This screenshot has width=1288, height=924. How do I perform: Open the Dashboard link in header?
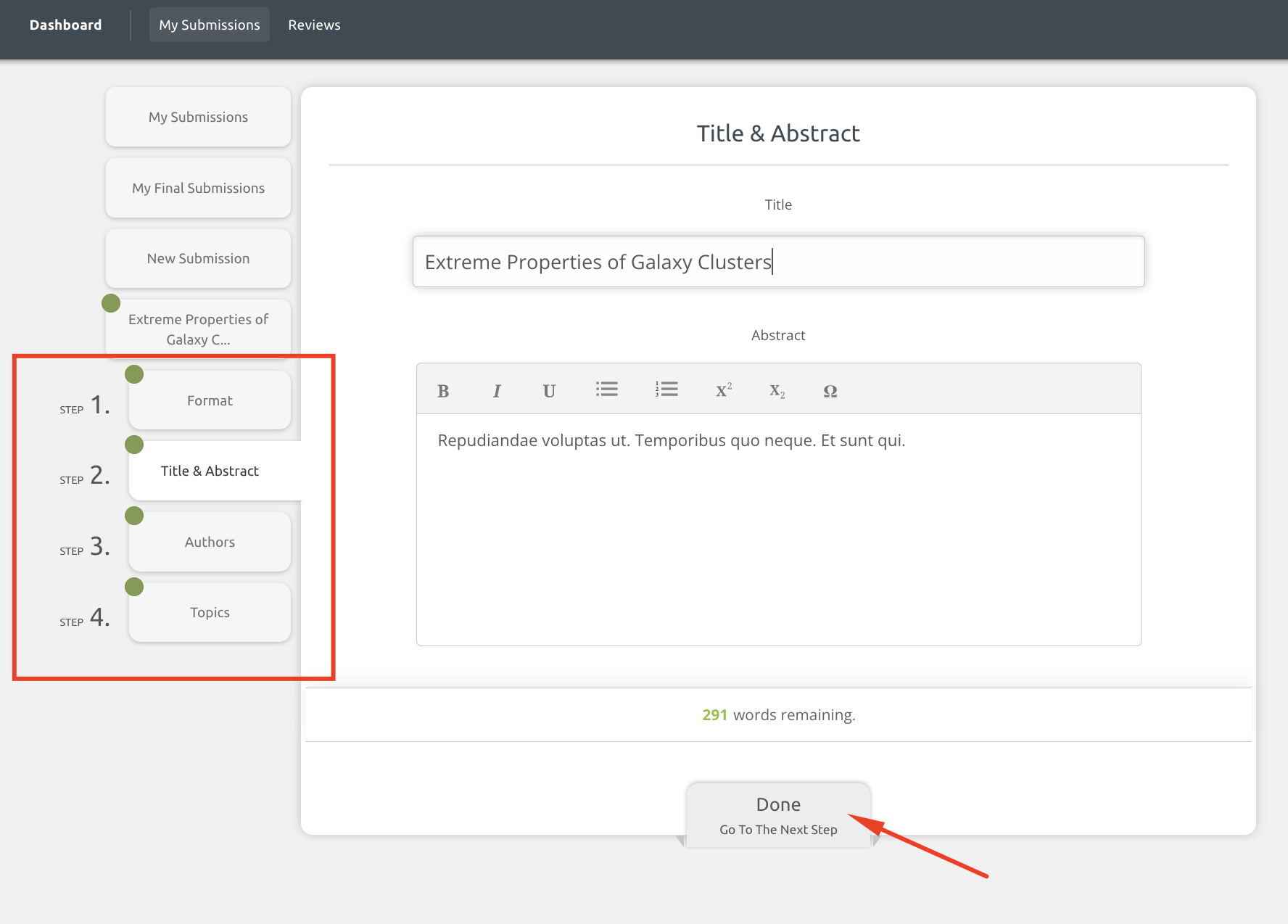click(x=65, y=25)
